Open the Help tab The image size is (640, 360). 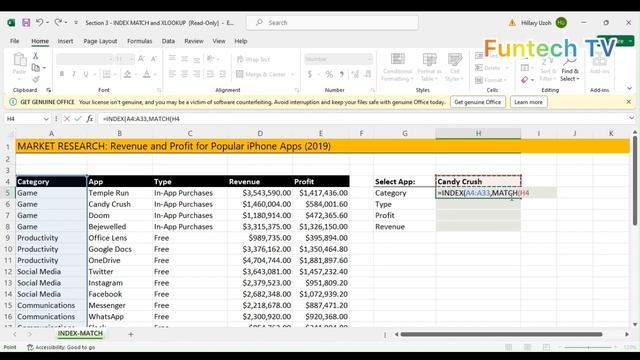point(241,41)
